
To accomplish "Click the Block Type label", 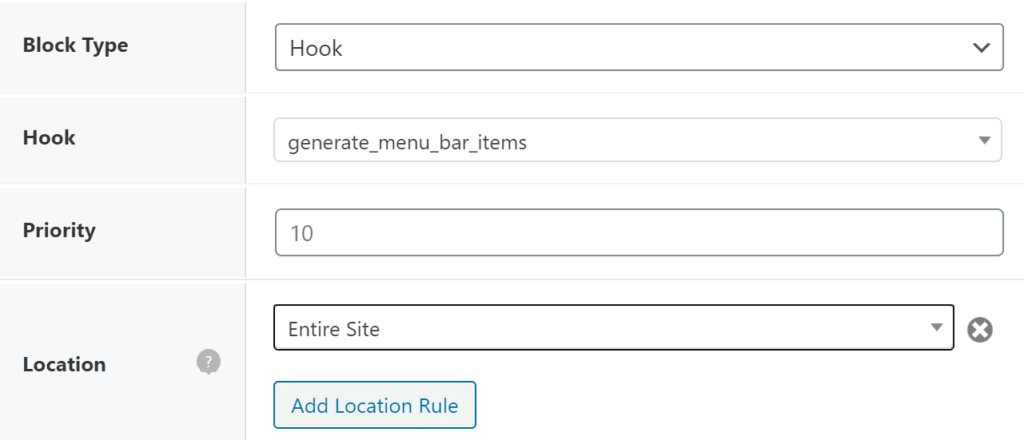I will (75, 45).
